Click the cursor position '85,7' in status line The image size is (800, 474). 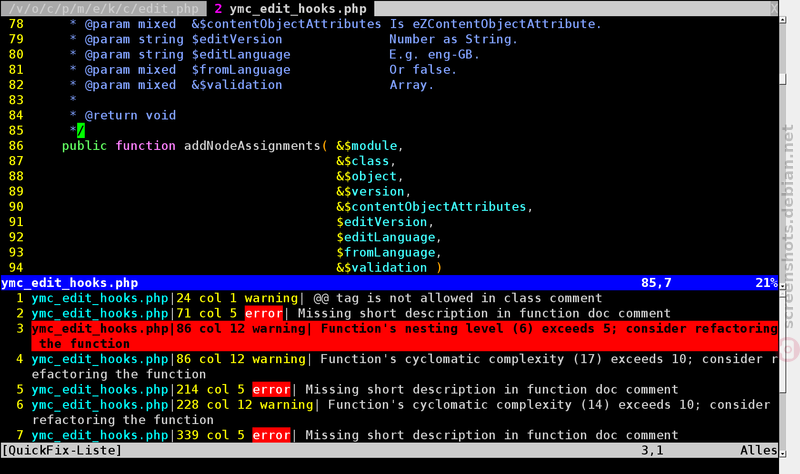coord(656,283)
